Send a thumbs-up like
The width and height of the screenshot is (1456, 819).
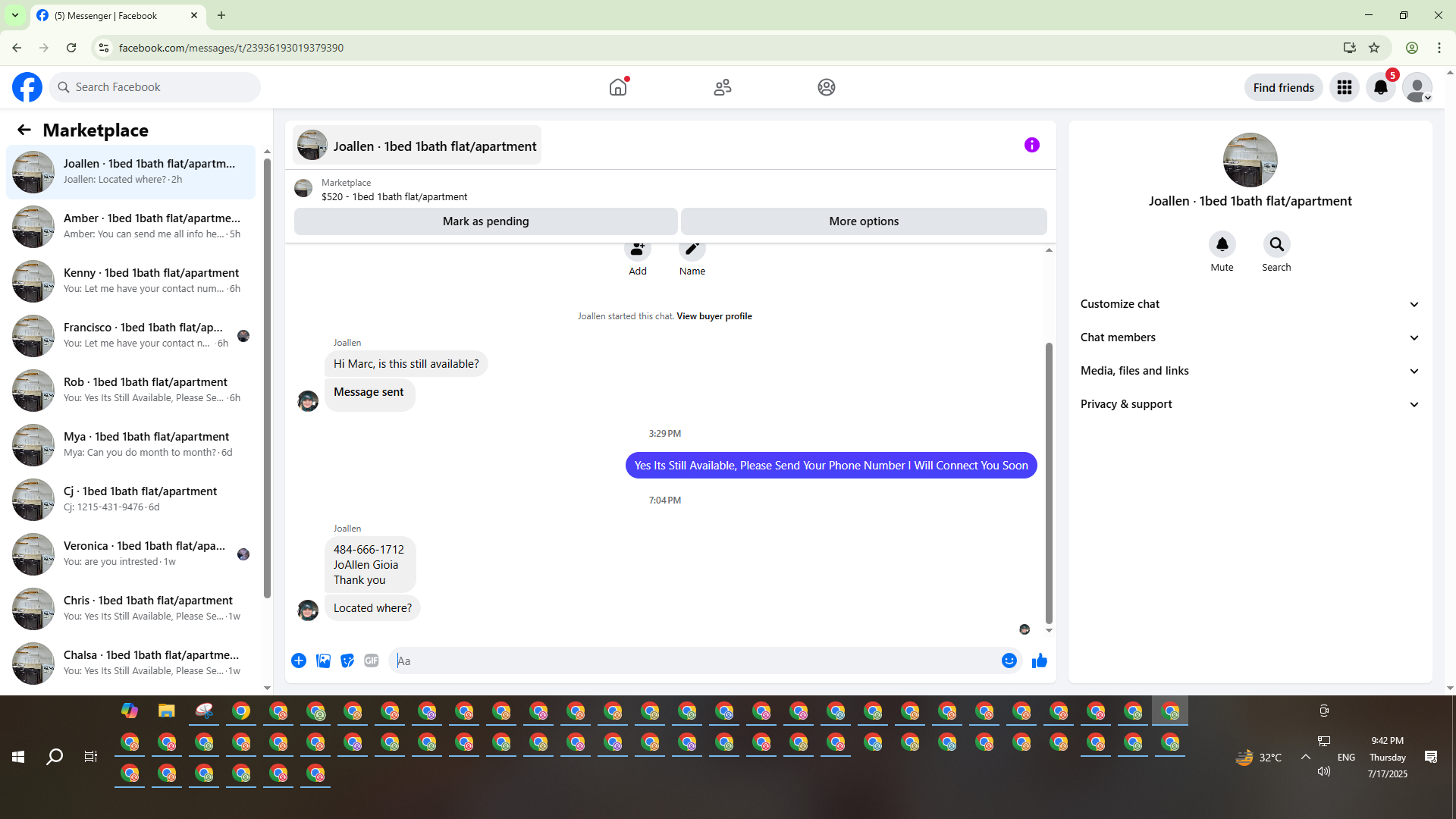(1040, 661)
